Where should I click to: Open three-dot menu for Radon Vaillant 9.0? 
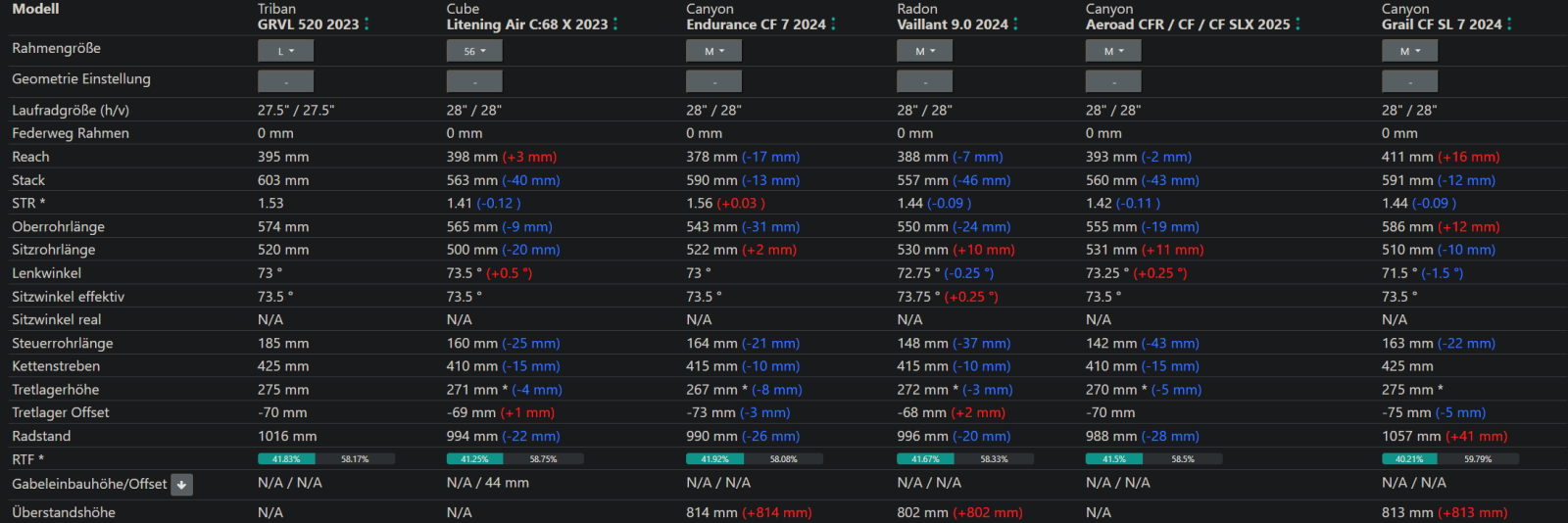coord(1015,24)
